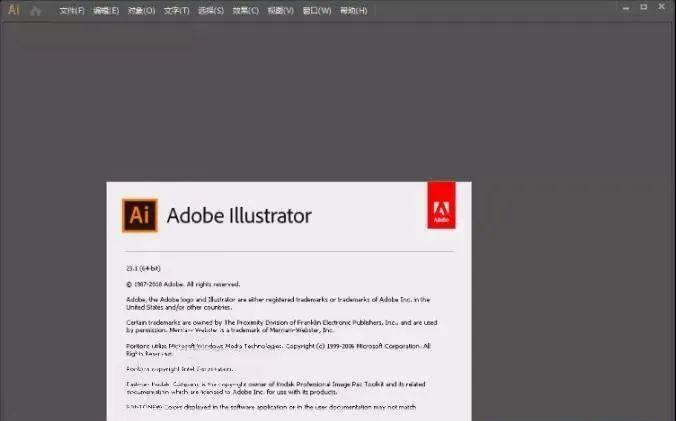Open the 编辑(E) menu

click(106, 11)
